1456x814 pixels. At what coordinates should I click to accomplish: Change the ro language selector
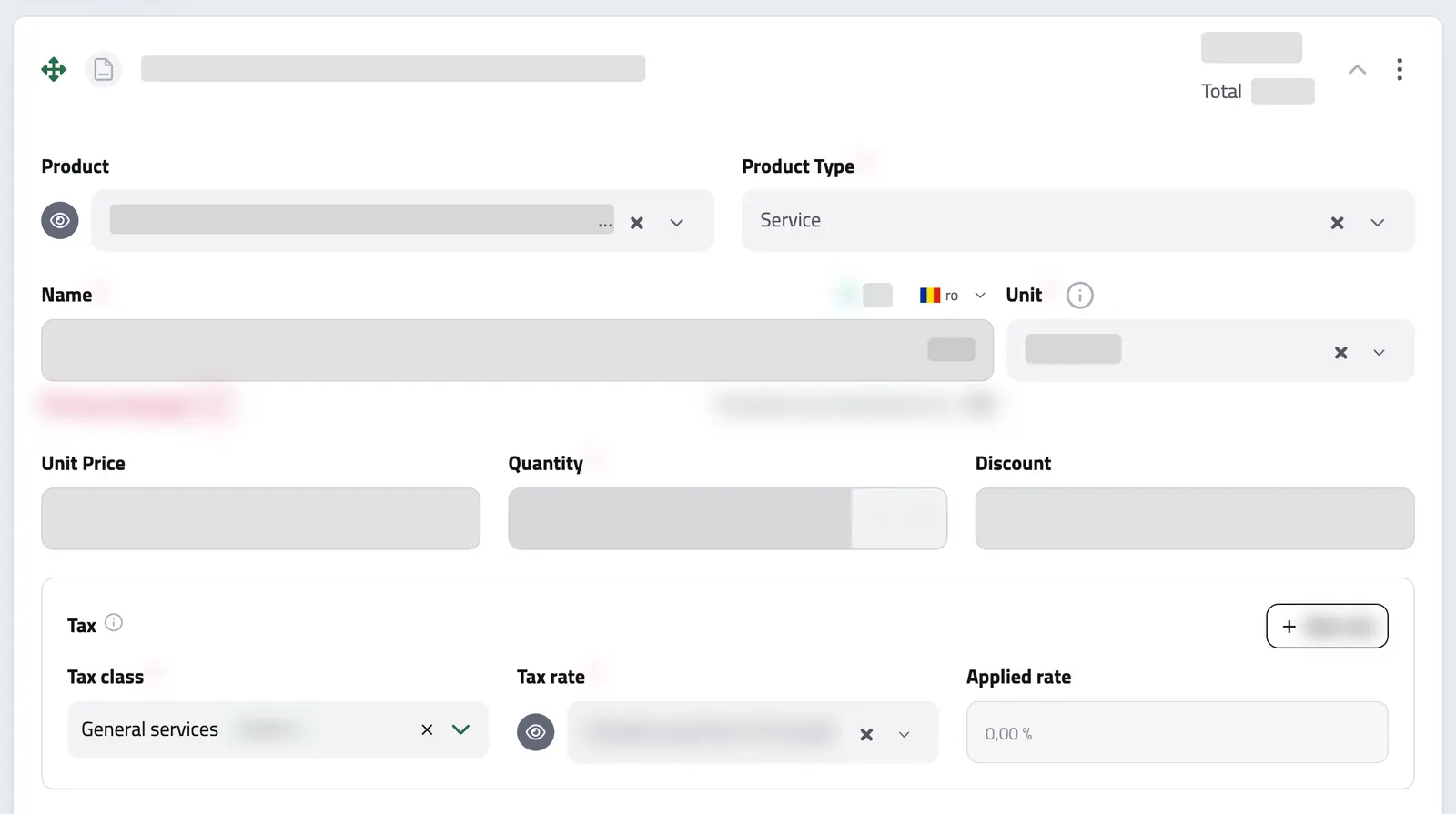pos(952,296)
